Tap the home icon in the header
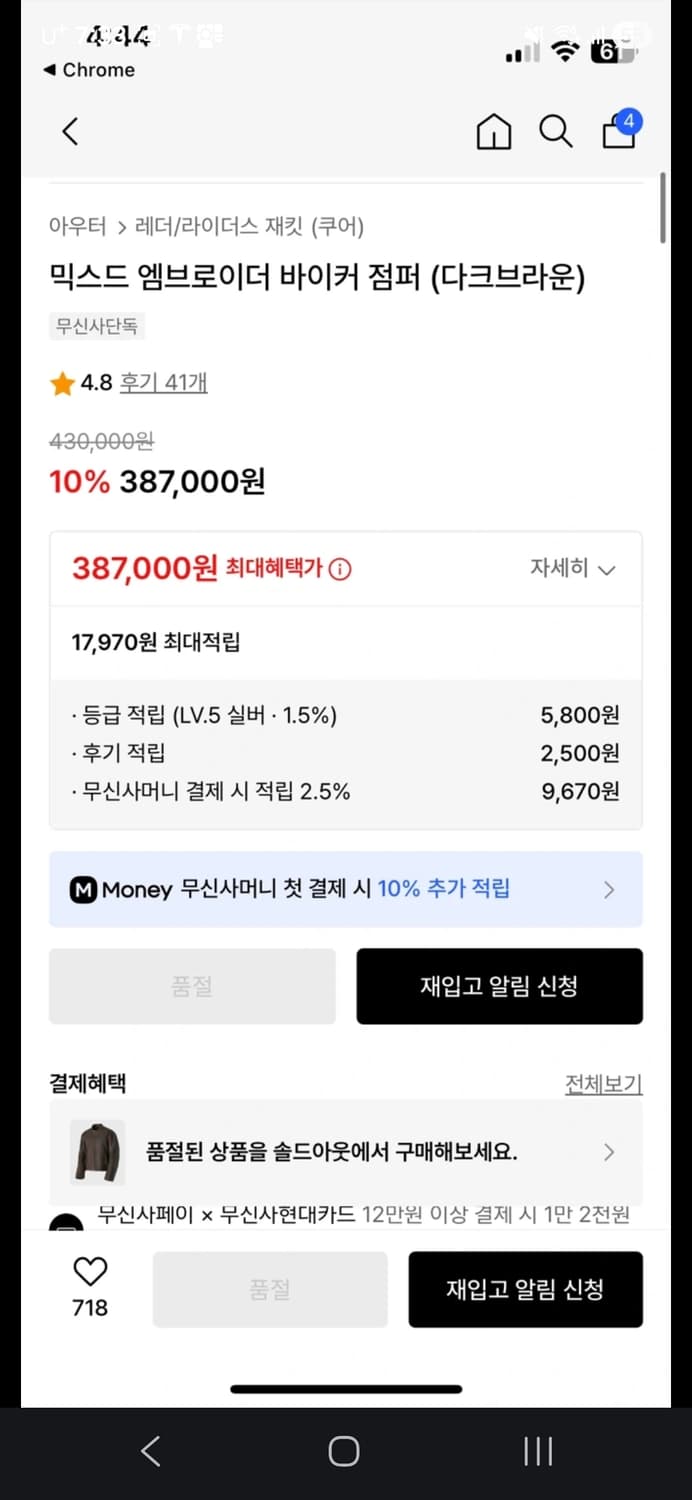This screenshot has height=1500, width=692. [x=493, y=131]
